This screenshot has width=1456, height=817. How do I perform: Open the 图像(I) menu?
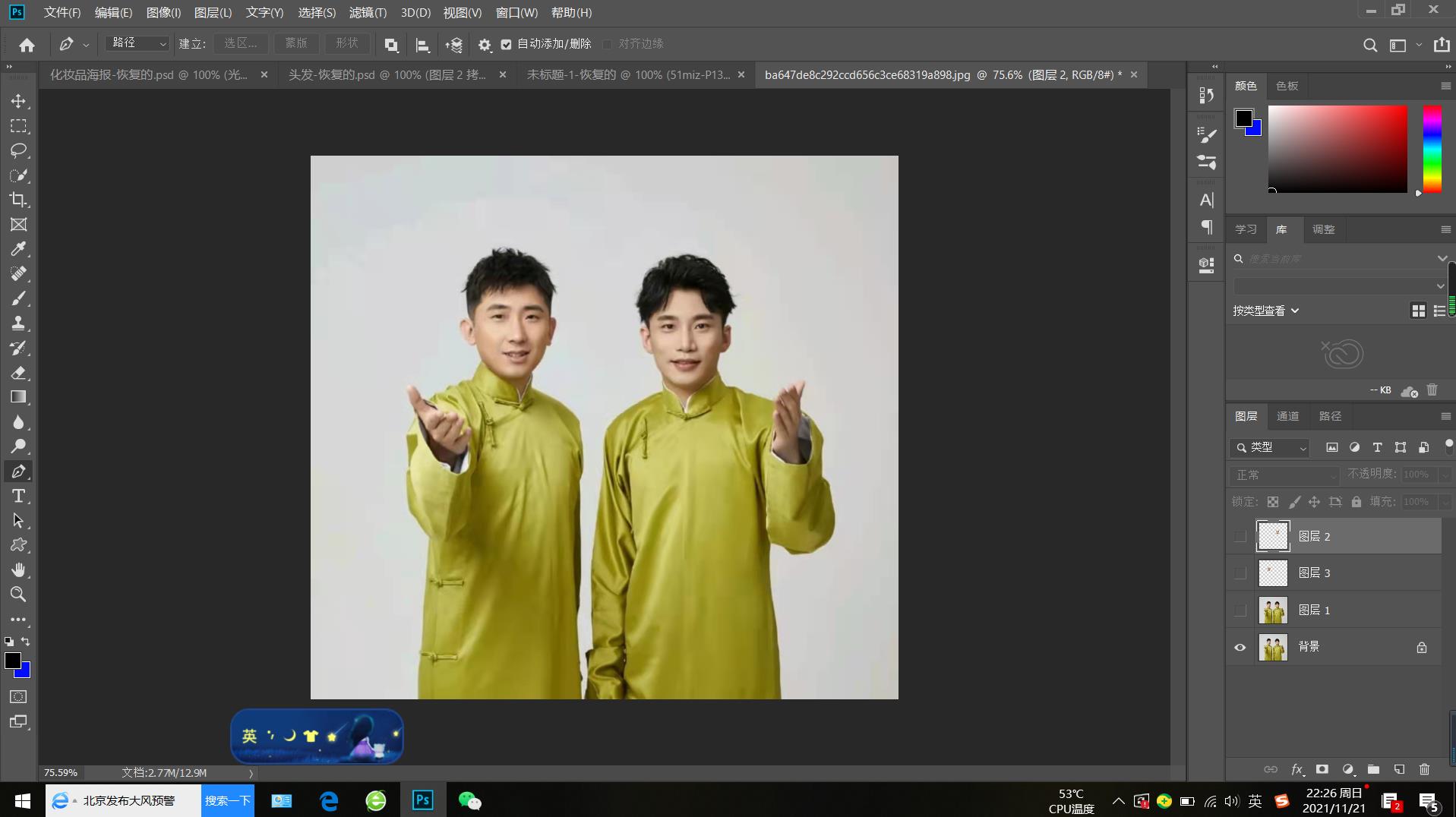point(163,13)
